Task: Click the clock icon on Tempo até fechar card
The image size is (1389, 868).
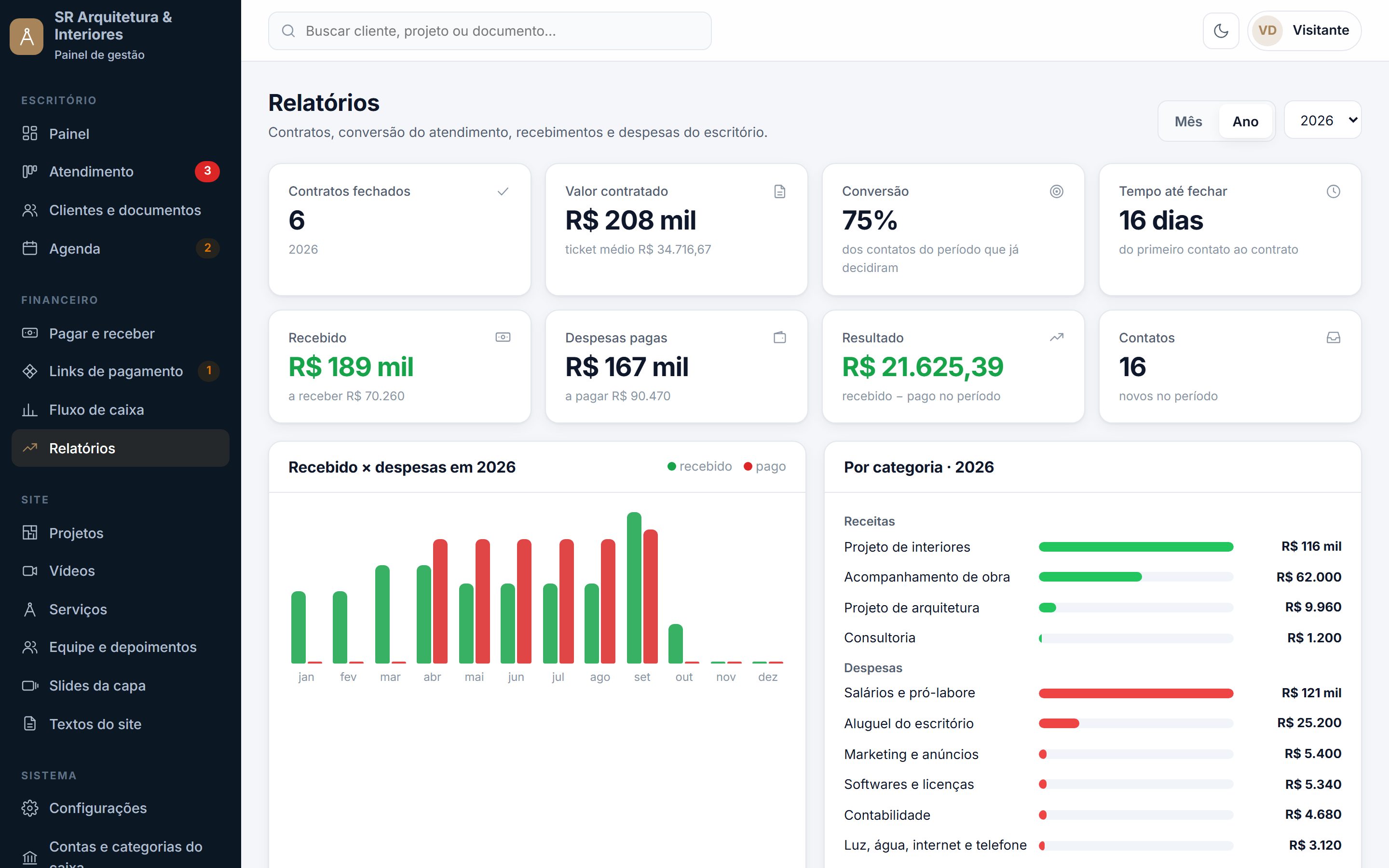Action: 1333,191
